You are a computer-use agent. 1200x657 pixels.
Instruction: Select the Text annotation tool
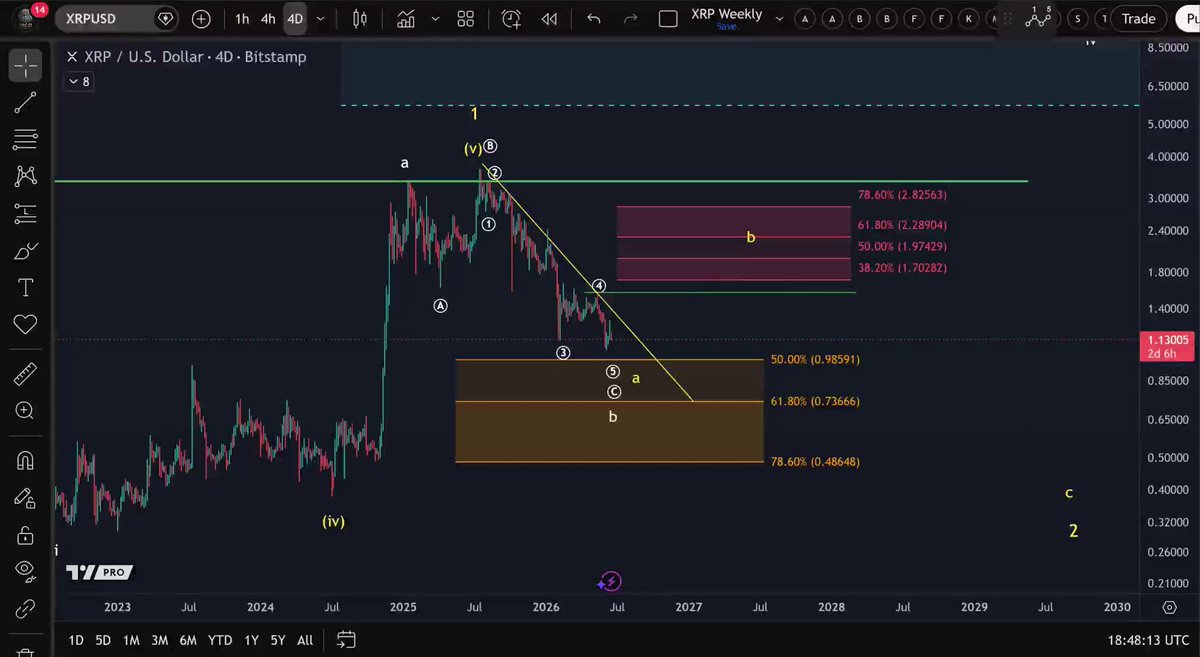[x=25, y=288]
